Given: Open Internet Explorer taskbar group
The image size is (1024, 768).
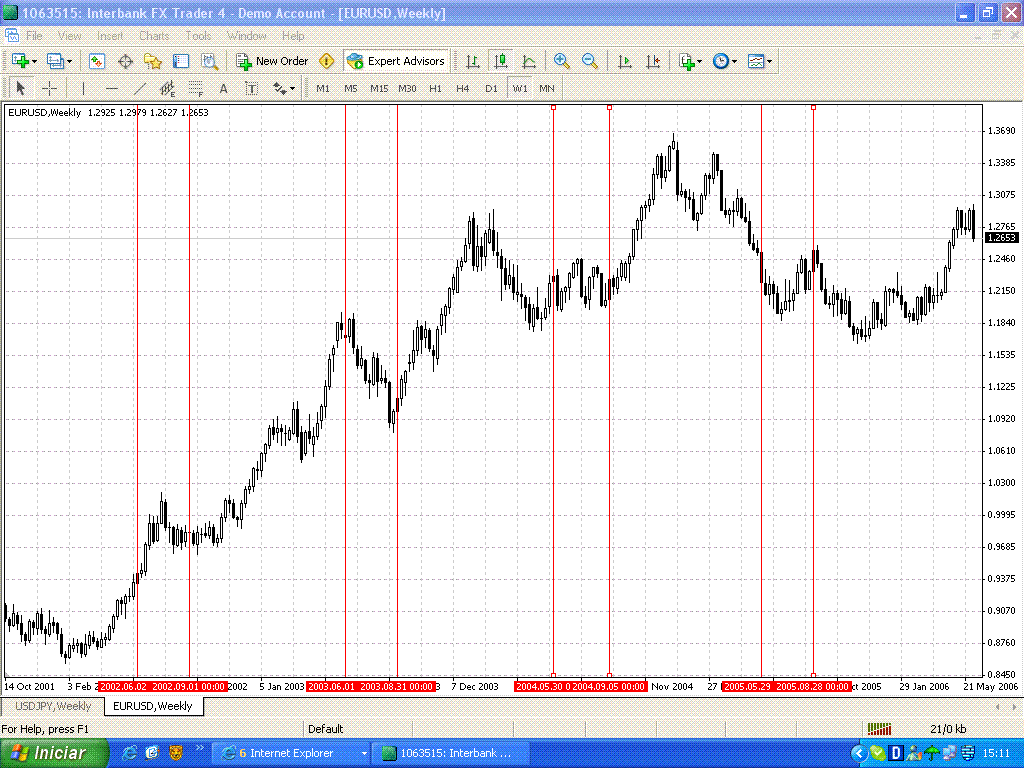Looking at the screenshot, I should 293,753.
